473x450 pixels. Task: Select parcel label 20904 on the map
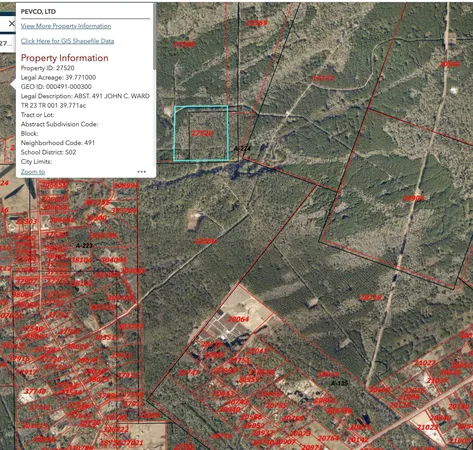point(413,198)
